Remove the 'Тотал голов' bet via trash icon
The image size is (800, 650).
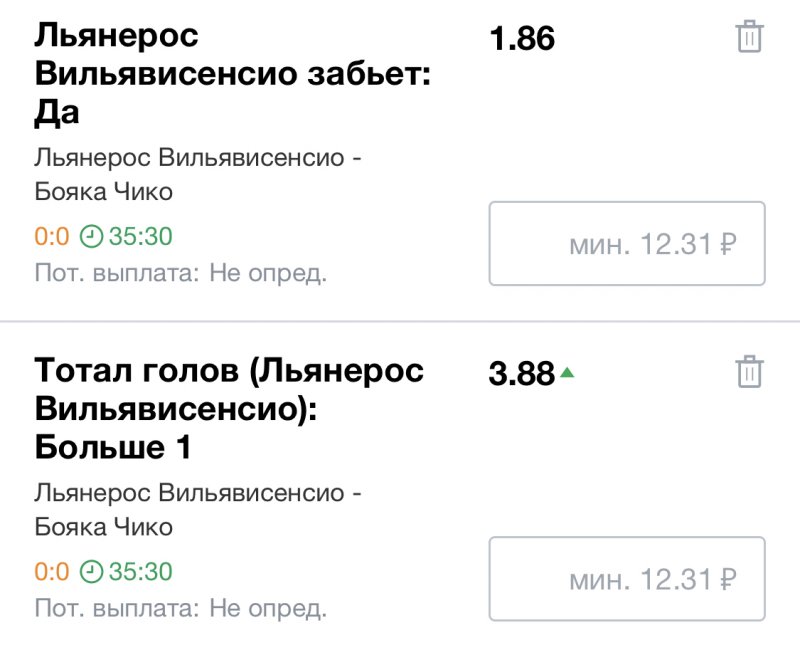click(749, 372)
